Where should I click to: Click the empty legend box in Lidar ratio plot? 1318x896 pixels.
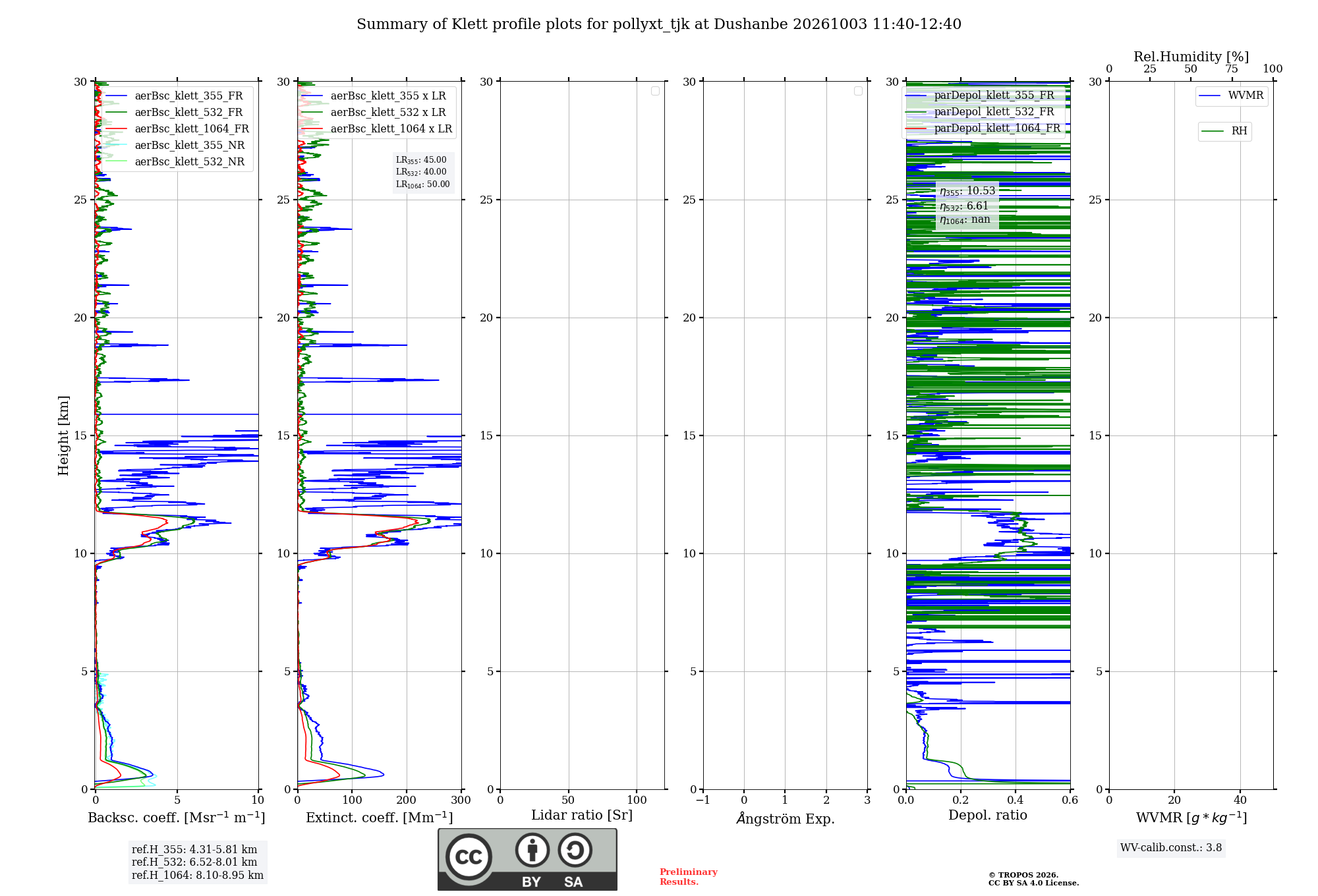(x=655, y=91)
